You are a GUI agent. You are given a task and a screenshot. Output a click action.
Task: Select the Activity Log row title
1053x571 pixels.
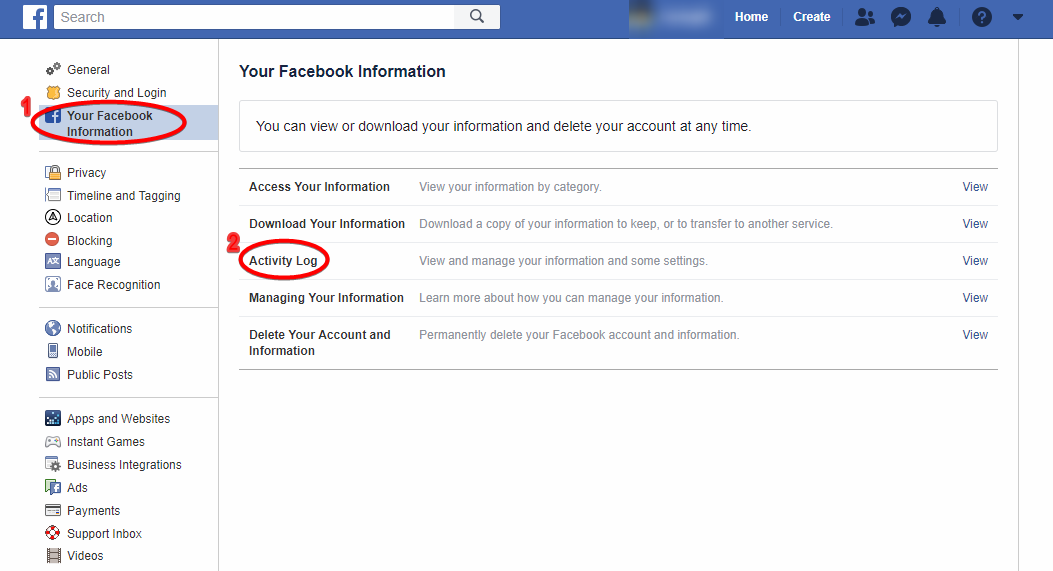click(x=283, y=261)
